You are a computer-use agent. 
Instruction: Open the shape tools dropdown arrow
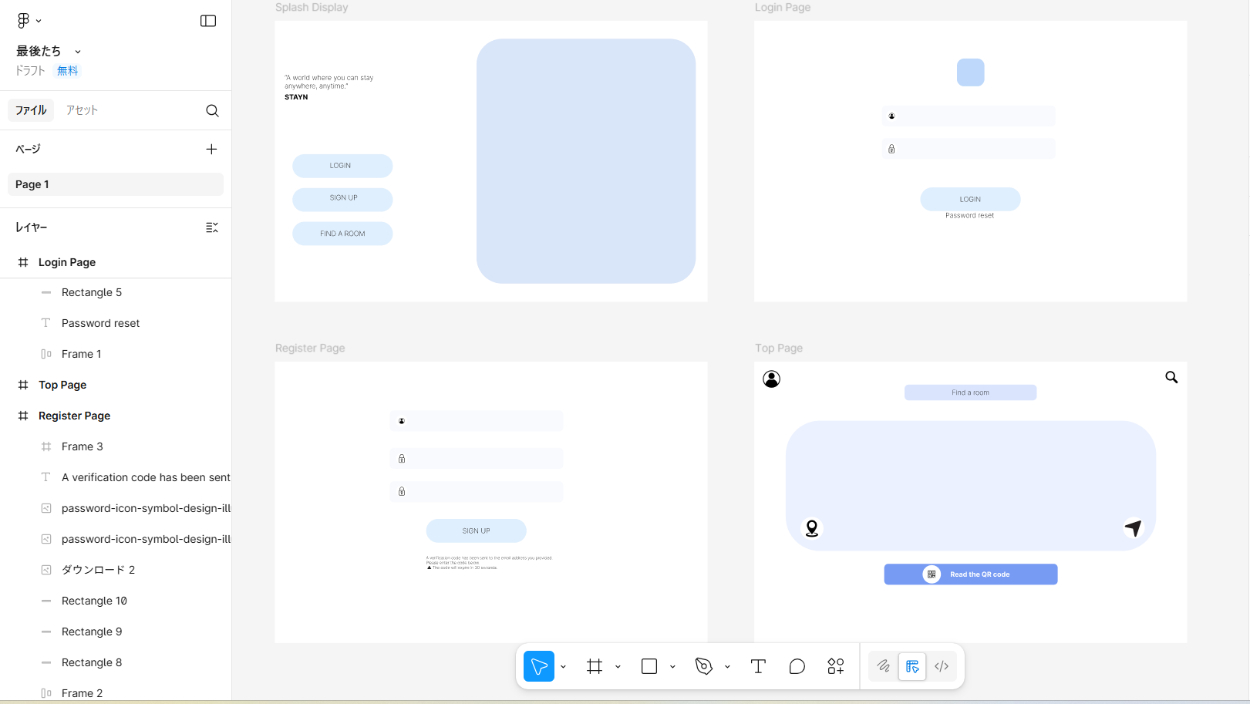[672, 667]
